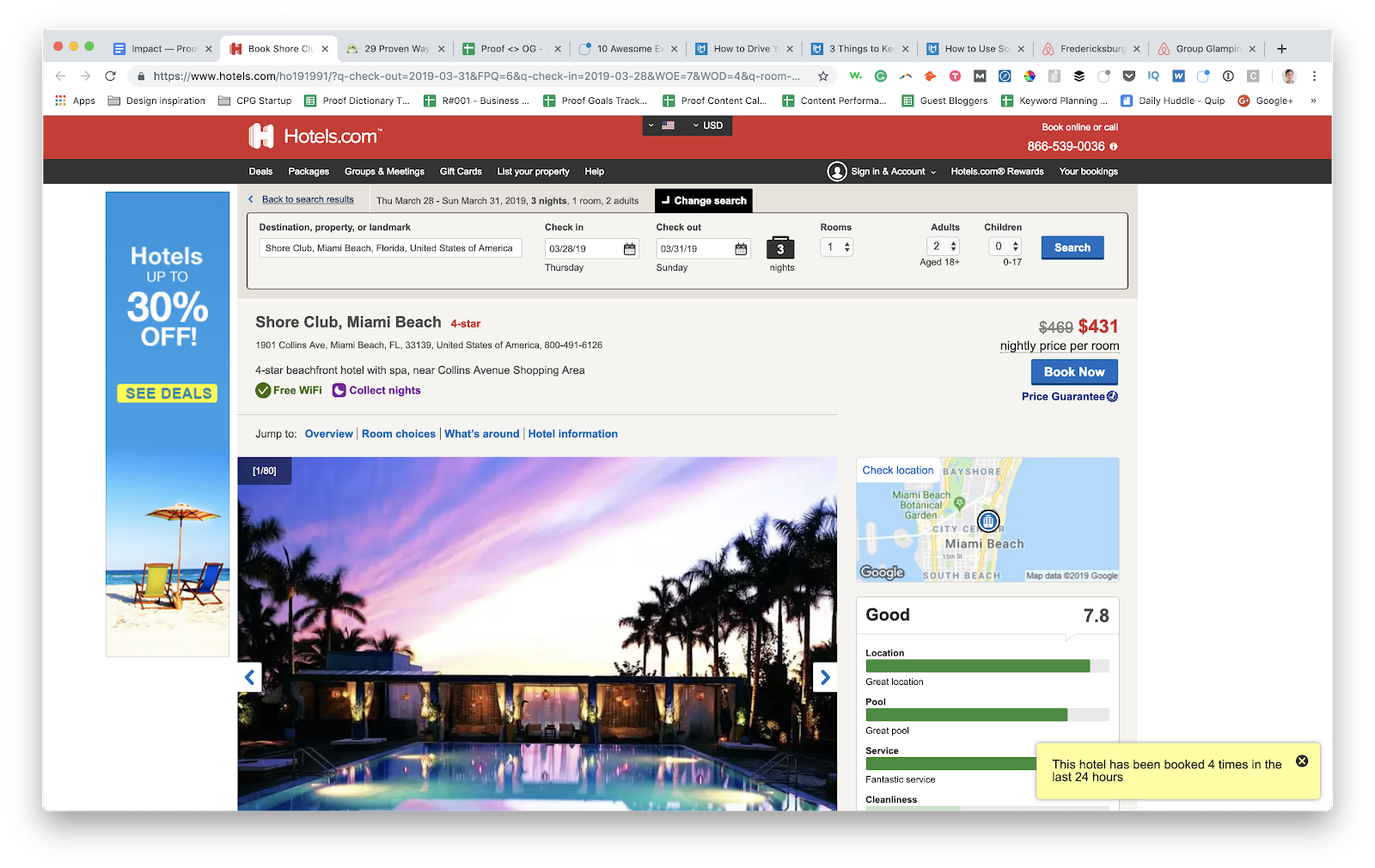Jump to Hotel information section
Viewport: 1375px width, 868px height.
pos(573,434)
